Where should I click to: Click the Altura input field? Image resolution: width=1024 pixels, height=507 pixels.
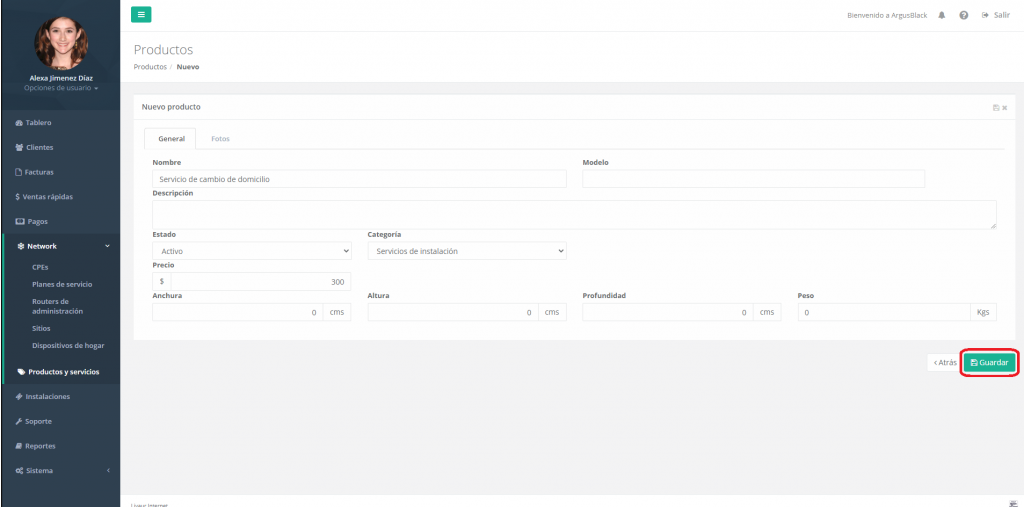tap(453, 312)
